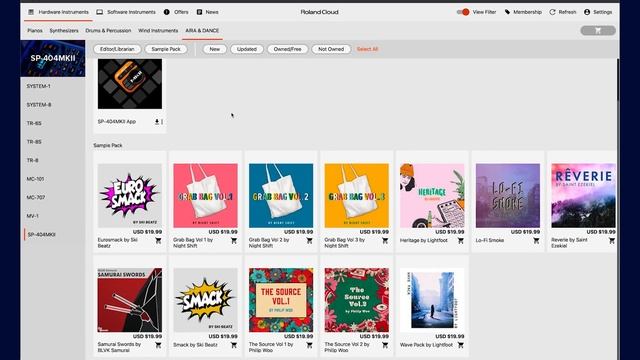The height and width of the screenshot is (360, 640).
Task: Add The Source Vol 1 to cart
Action: (x=309, y=345)
